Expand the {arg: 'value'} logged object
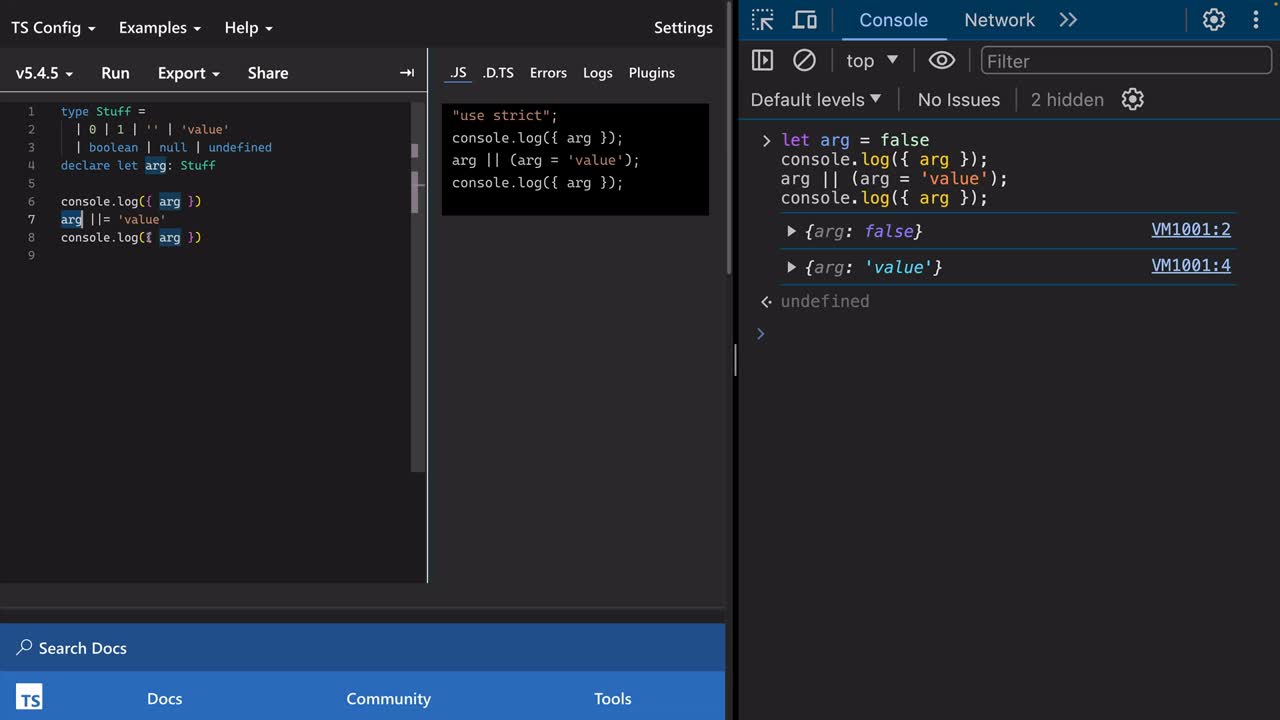The width and height of the screenshot is (1280, 720). point(791,267)
